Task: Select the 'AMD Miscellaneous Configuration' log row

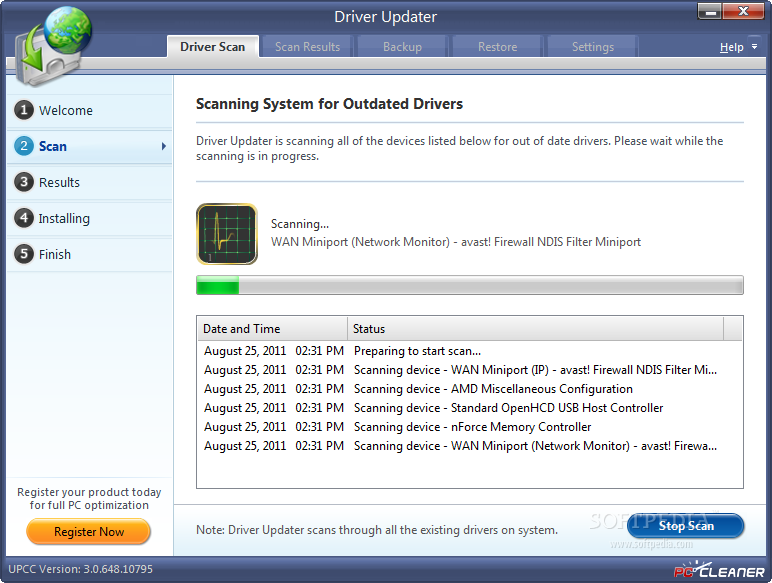Action: pos(470,389)
